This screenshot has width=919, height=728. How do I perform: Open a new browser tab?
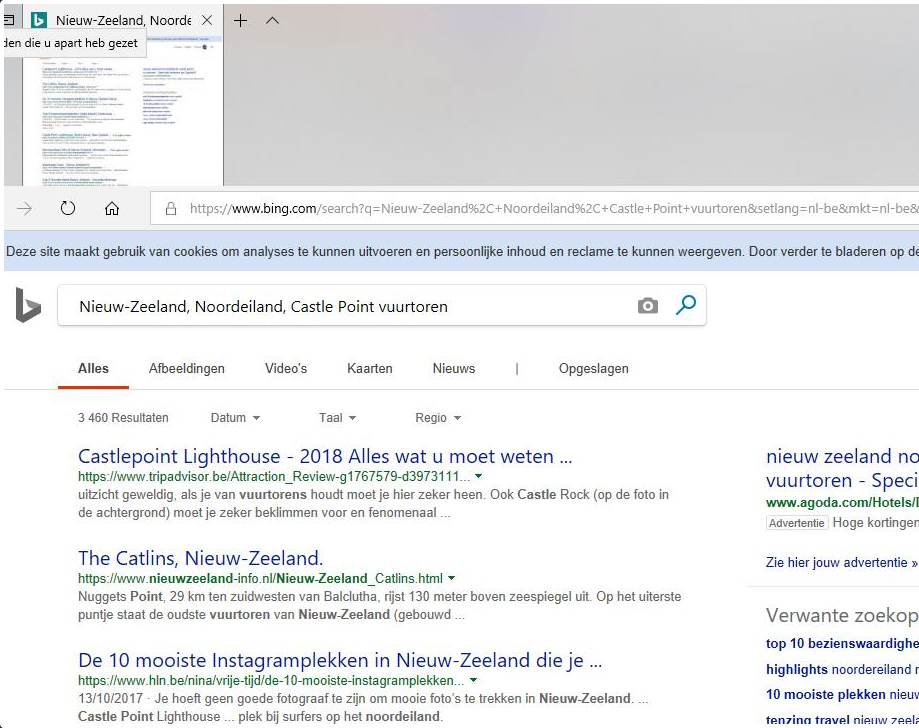[240, 21]
